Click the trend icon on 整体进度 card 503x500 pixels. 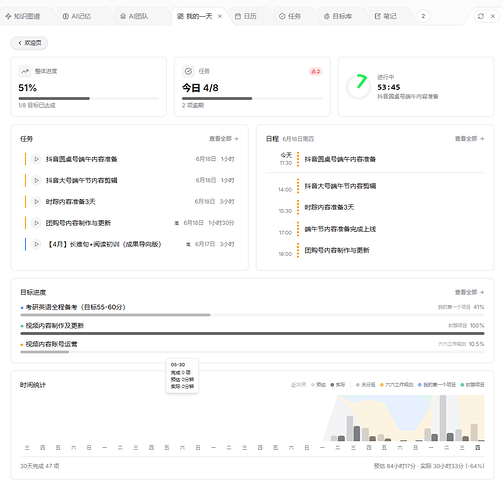[x=25, y=71]
